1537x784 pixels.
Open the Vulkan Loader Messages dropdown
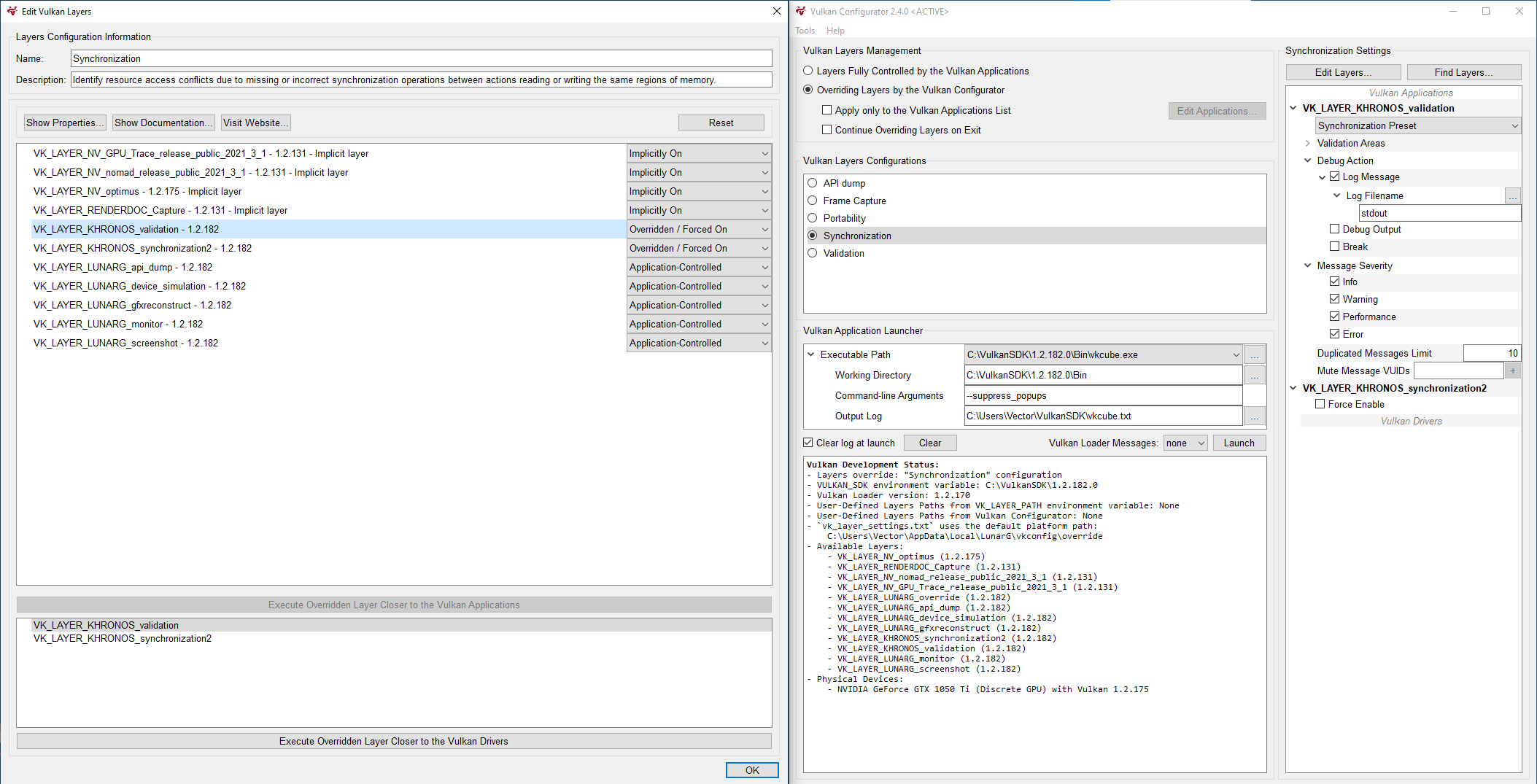pyautogui.click(x=1185, y=443)
